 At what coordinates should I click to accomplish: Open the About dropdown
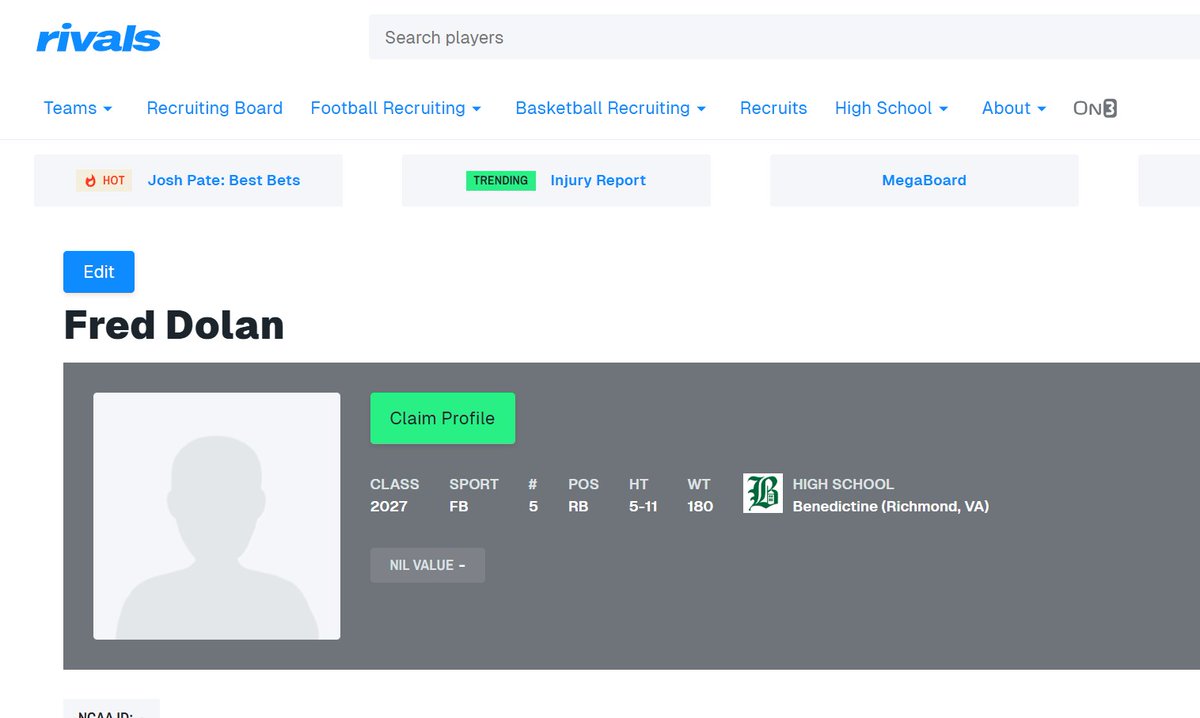1013,108
